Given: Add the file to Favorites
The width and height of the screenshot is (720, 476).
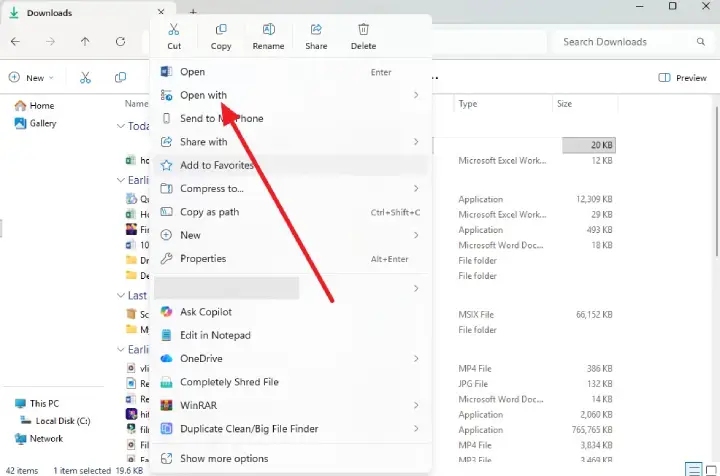Looking at the screenshot, I should tap(292, 165).
